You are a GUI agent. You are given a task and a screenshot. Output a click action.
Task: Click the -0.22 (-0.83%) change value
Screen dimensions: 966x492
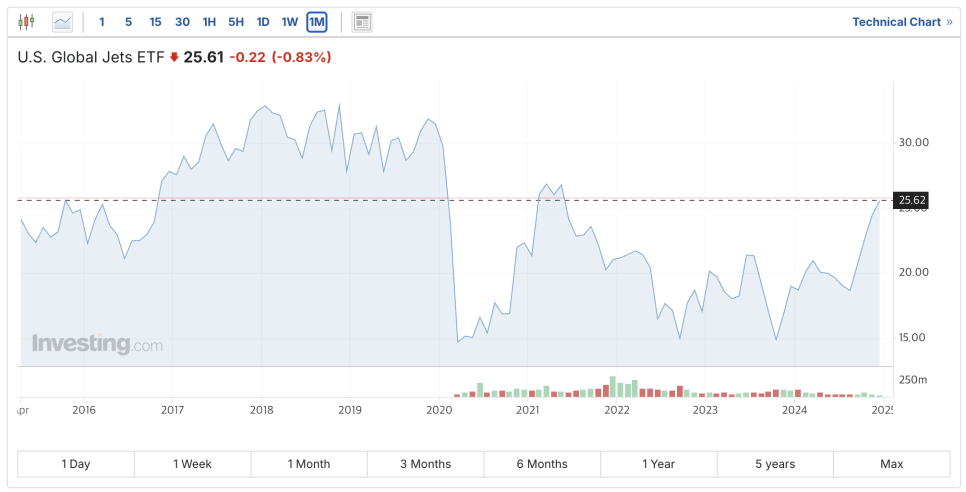coord(280,57)
